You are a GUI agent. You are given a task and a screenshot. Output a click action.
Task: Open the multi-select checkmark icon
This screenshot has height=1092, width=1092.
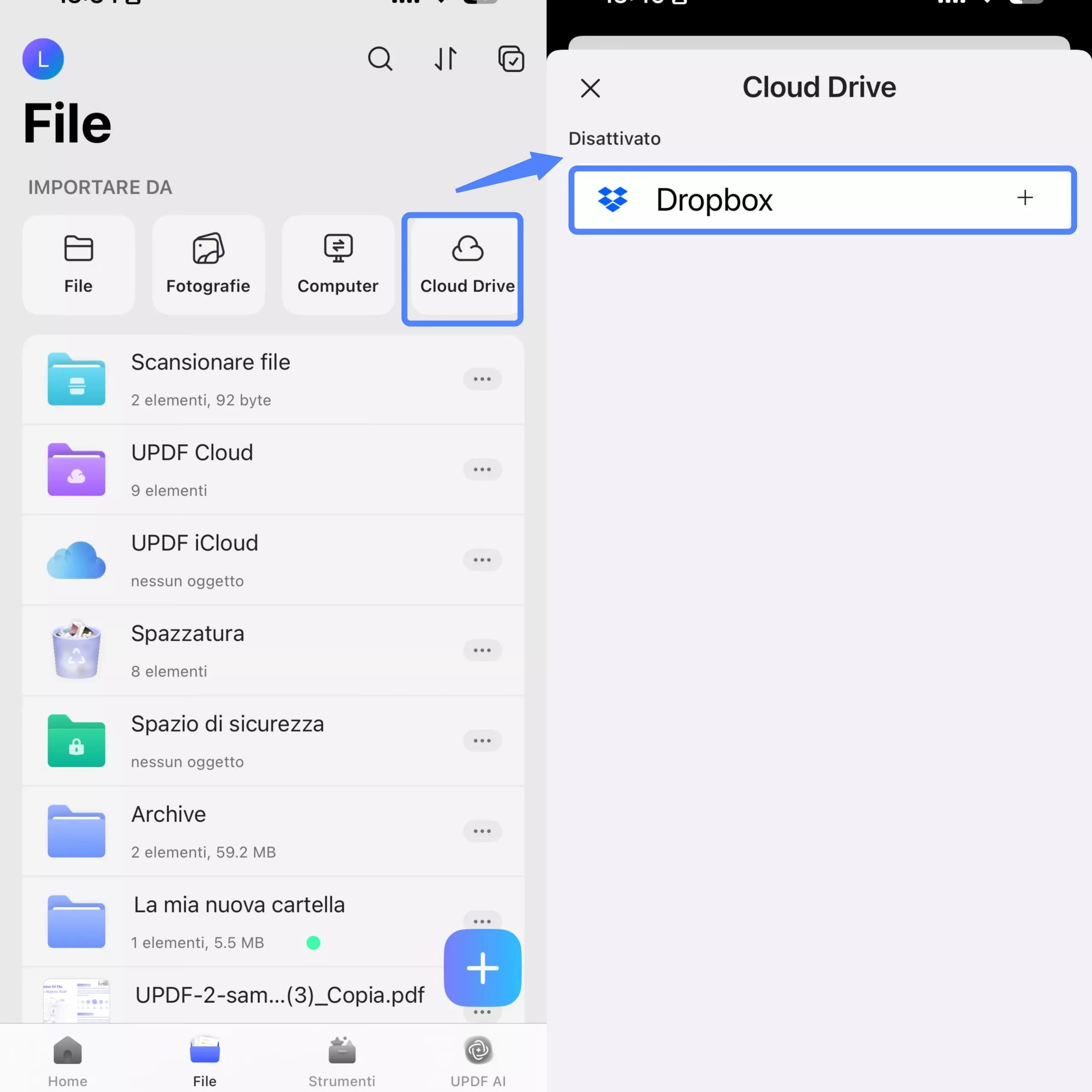(x=511, y=59)
